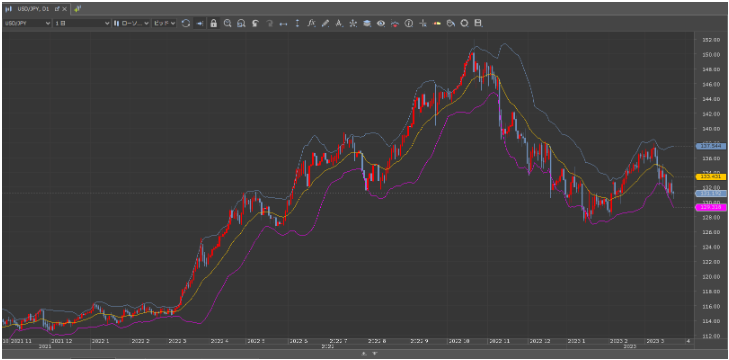Click the add new chart tab icon

pyautogui.click(x=77, y=9)
